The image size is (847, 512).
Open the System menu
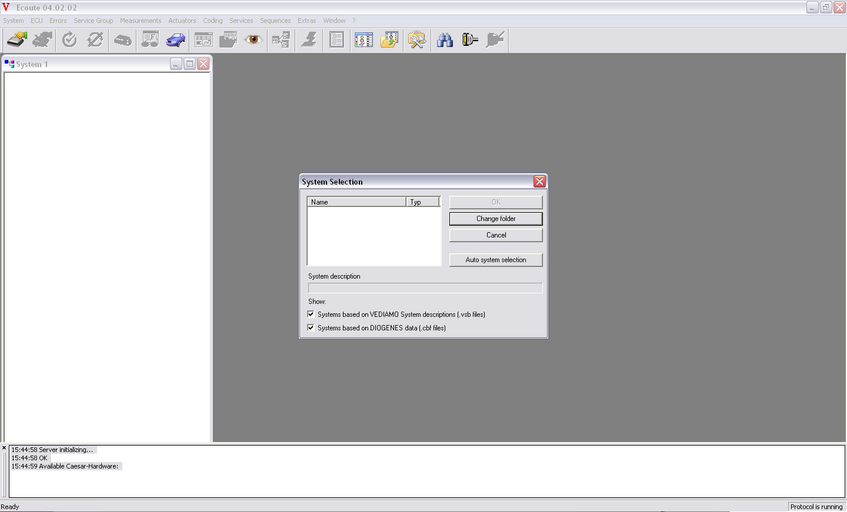13,20
